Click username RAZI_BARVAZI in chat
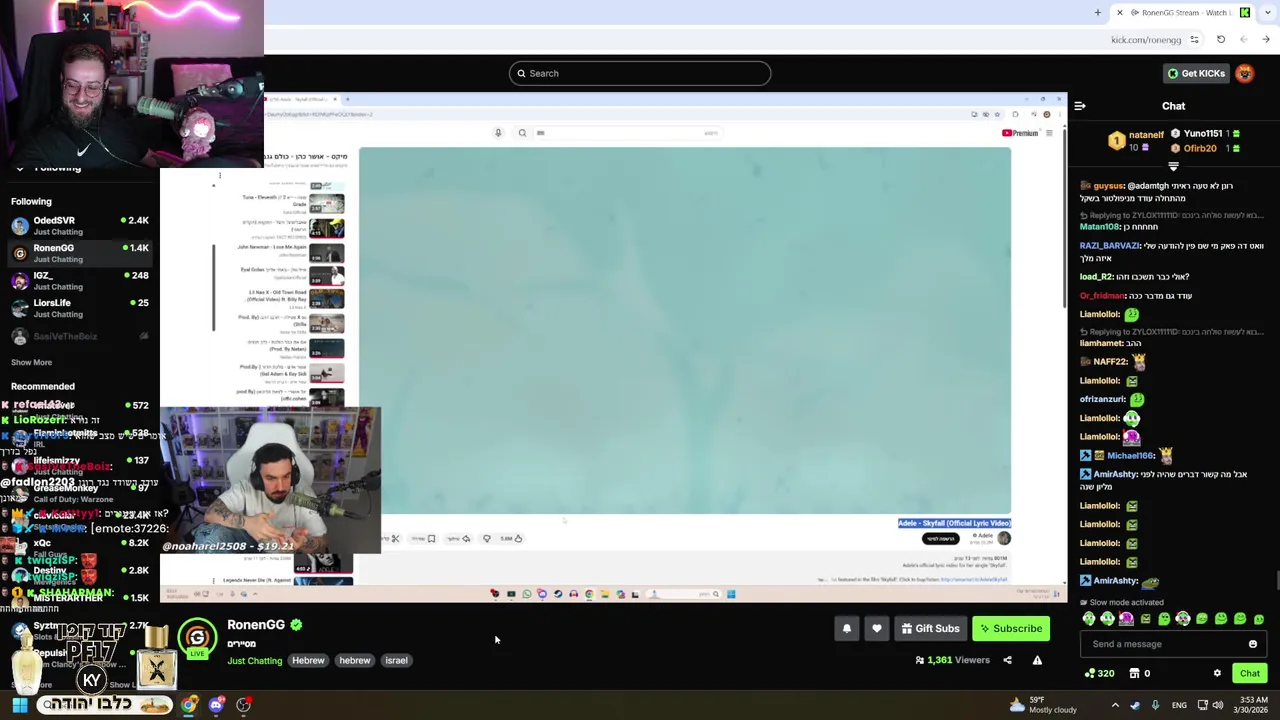 click(1110, 246)
